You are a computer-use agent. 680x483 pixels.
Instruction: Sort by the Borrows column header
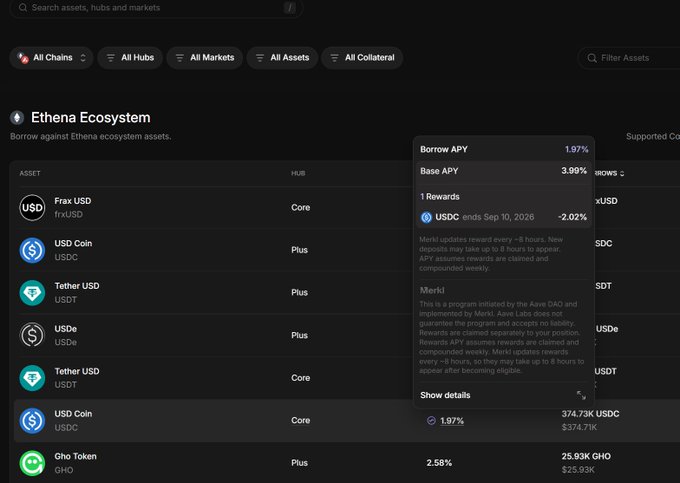click(x=609, y=173)
